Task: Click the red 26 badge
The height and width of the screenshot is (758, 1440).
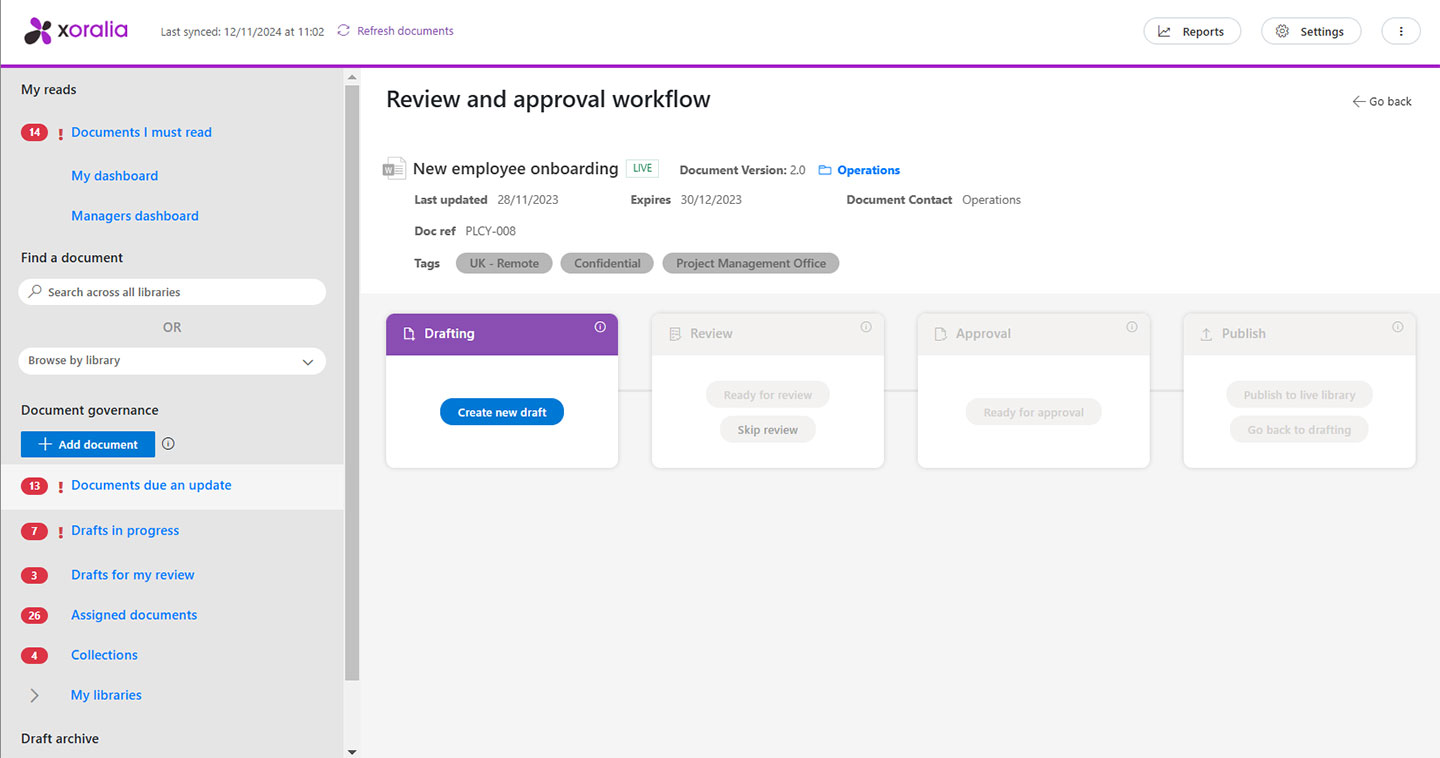Action: 34,615
